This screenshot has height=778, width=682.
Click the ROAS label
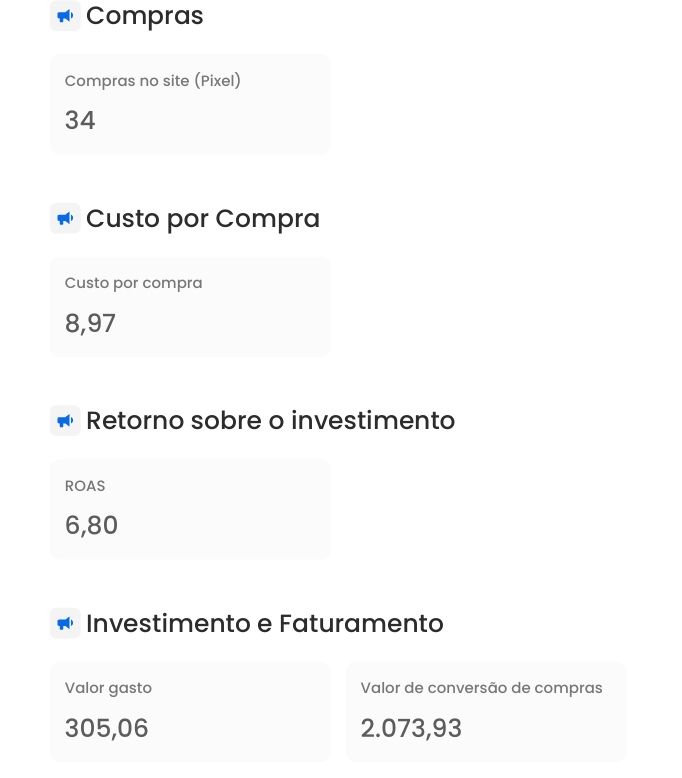(85, 486)
